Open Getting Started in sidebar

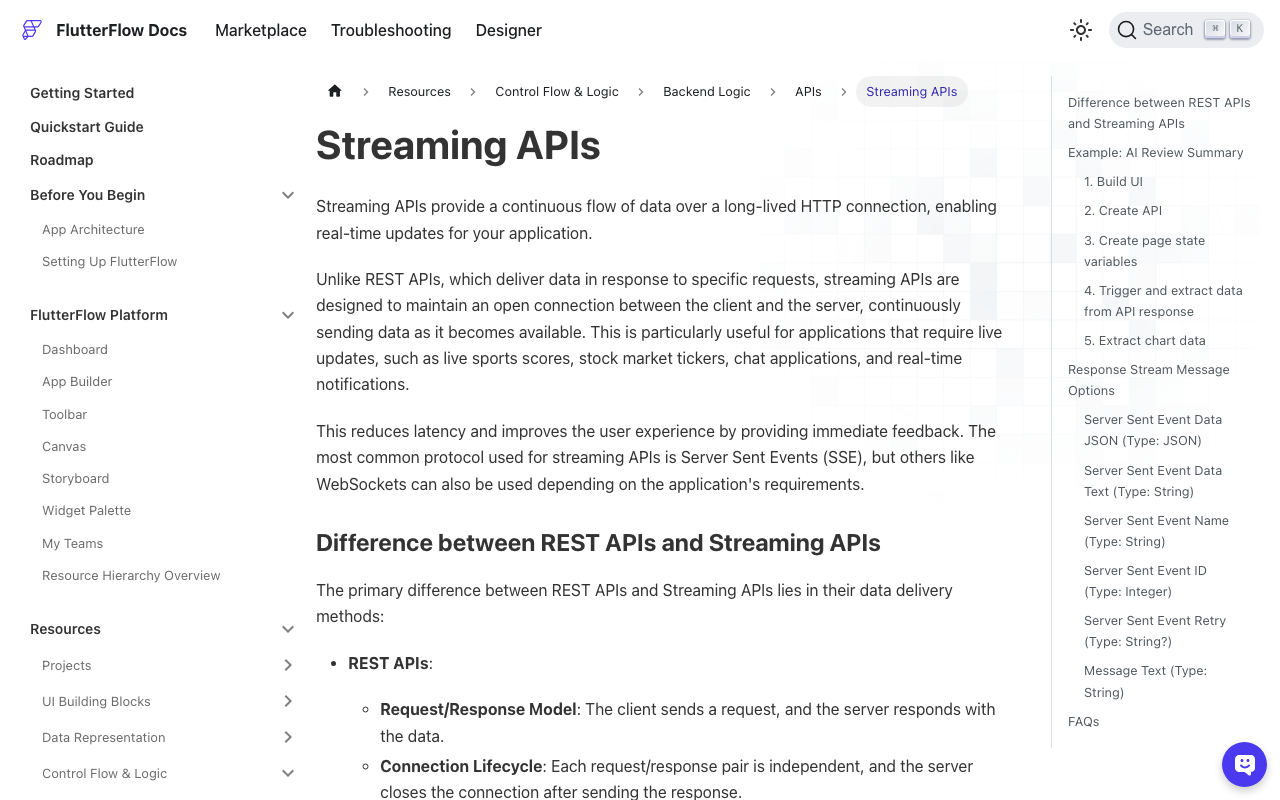pyautogui.click(x=82, y=93)
